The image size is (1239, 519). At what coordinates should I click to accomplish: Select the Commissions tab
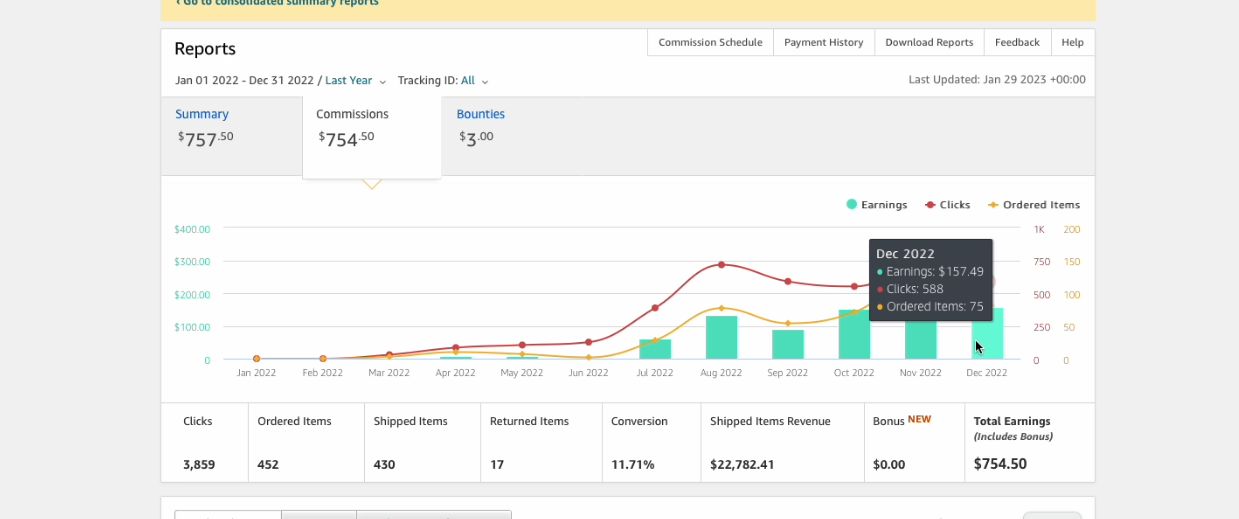coord(372,137)
